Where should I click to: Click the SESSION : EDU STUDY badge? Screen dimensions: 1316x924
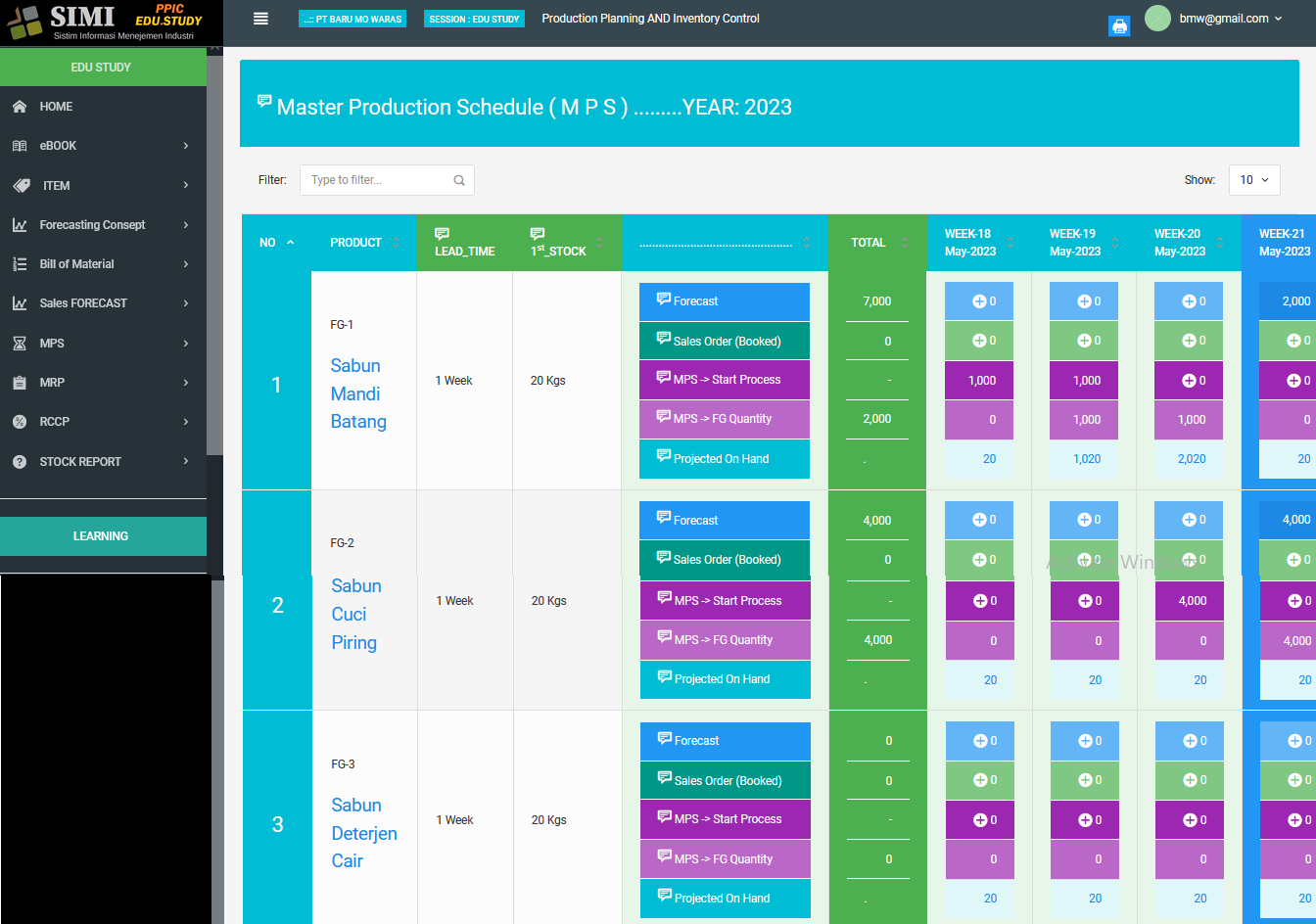point(474,19)
